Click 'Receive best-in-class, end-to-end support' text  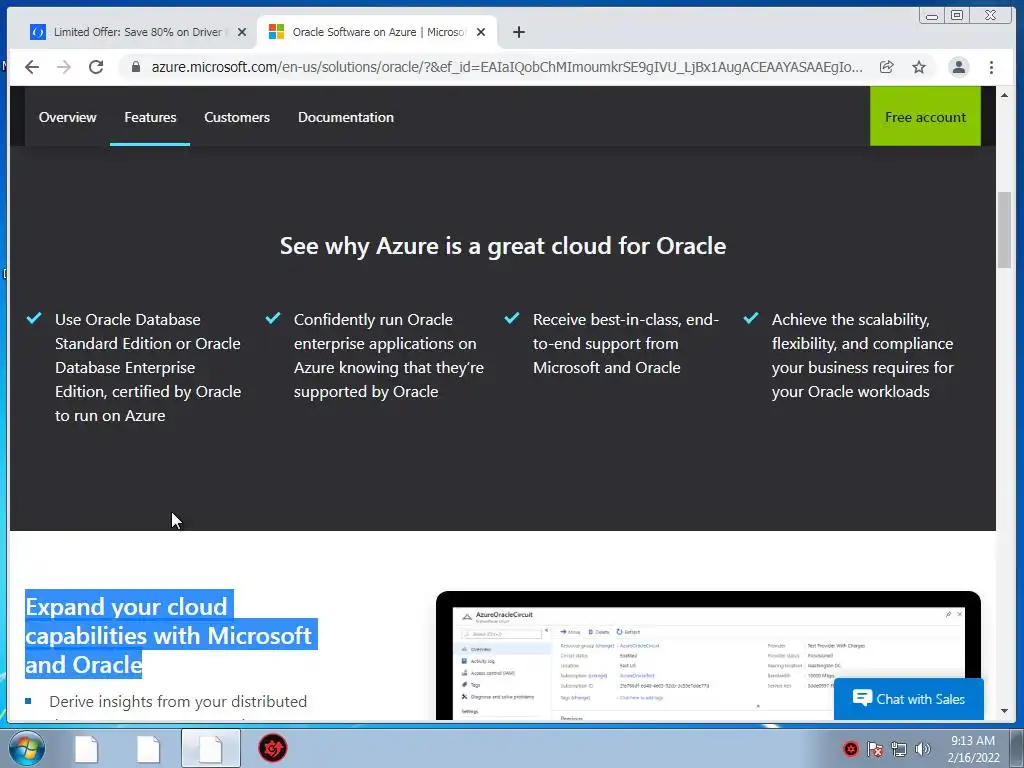[626, 344]
